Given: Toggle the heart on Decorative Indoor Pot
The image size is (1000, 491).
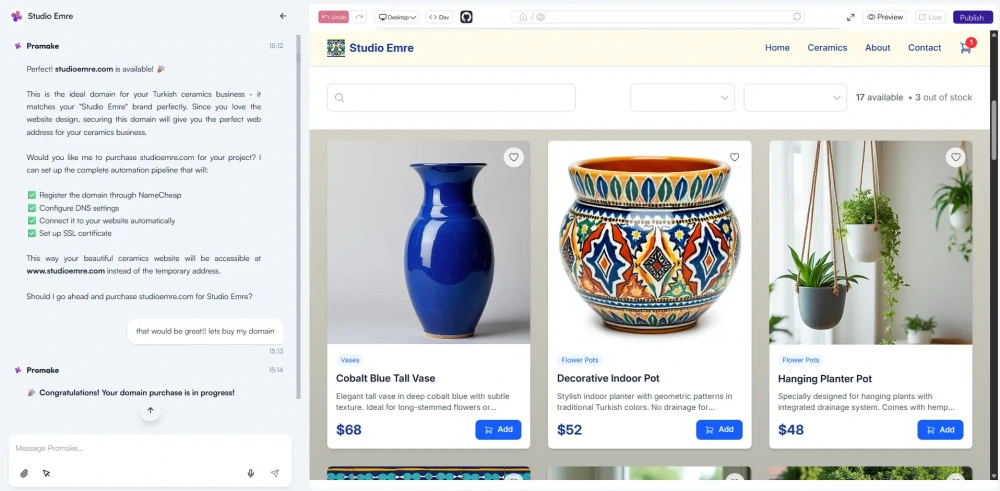Looking at the screenshot, I should pos(734,157).
